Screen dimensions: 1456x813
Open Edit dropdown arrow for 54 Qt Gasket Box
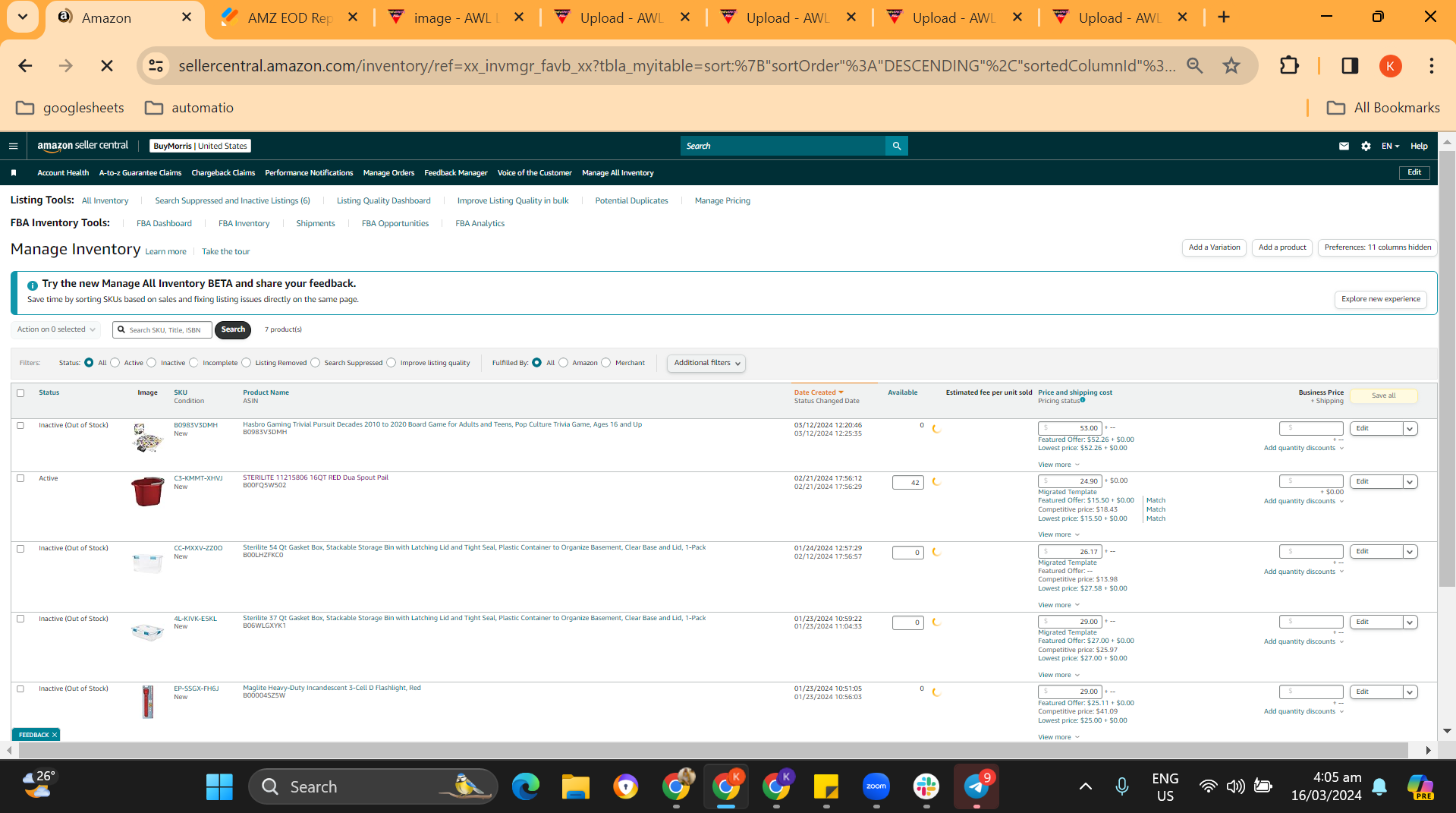[x=1410, y=552]
